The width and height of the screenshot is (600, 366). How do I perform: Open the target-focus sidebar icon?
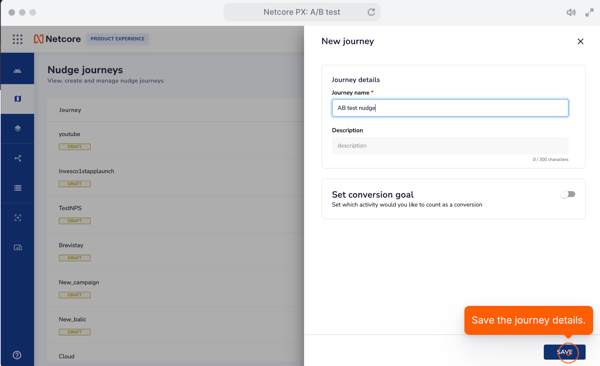coord(18,217)
